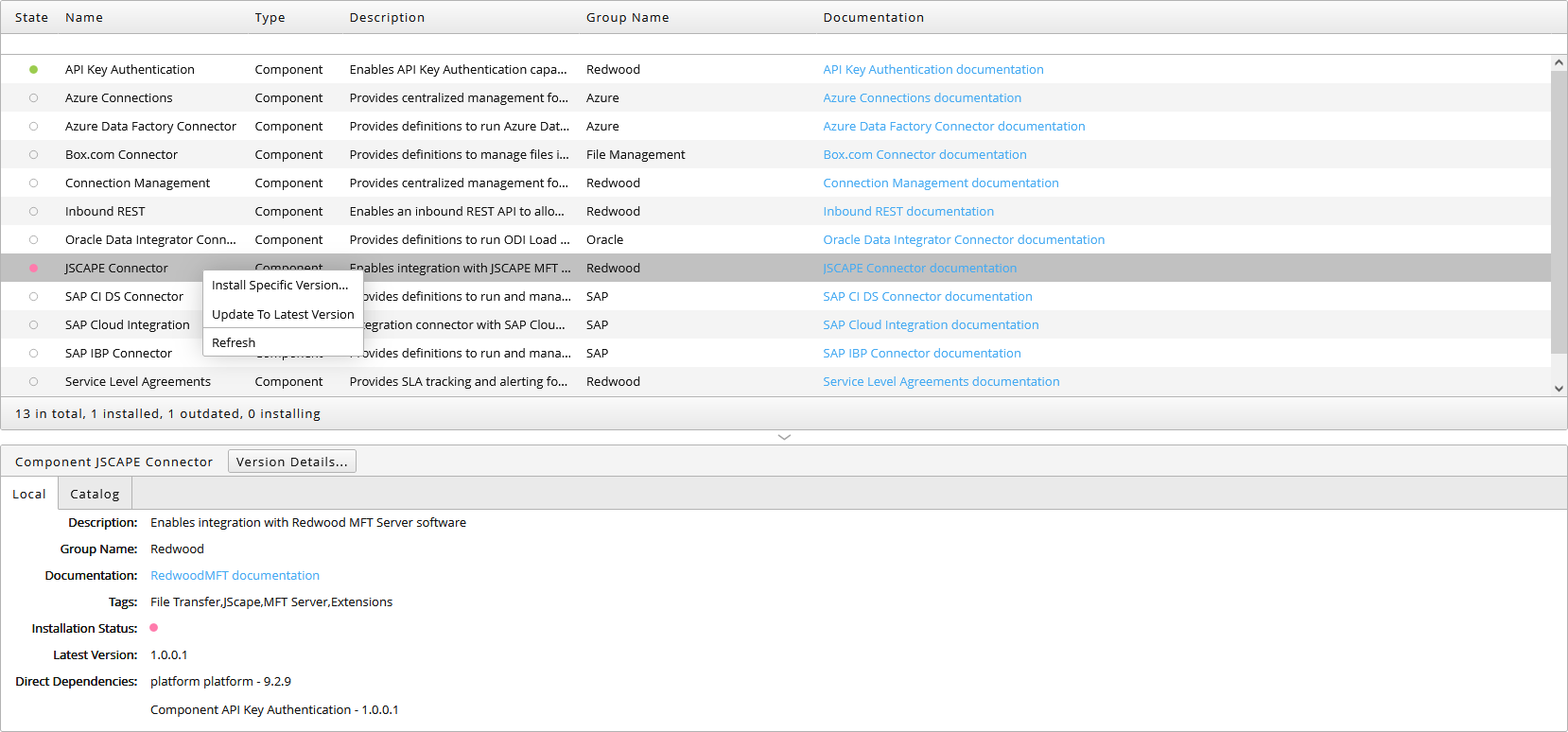Sort by the Type column header
The height and width of the screenshot is (732, 1568).
tap(270, 17)
